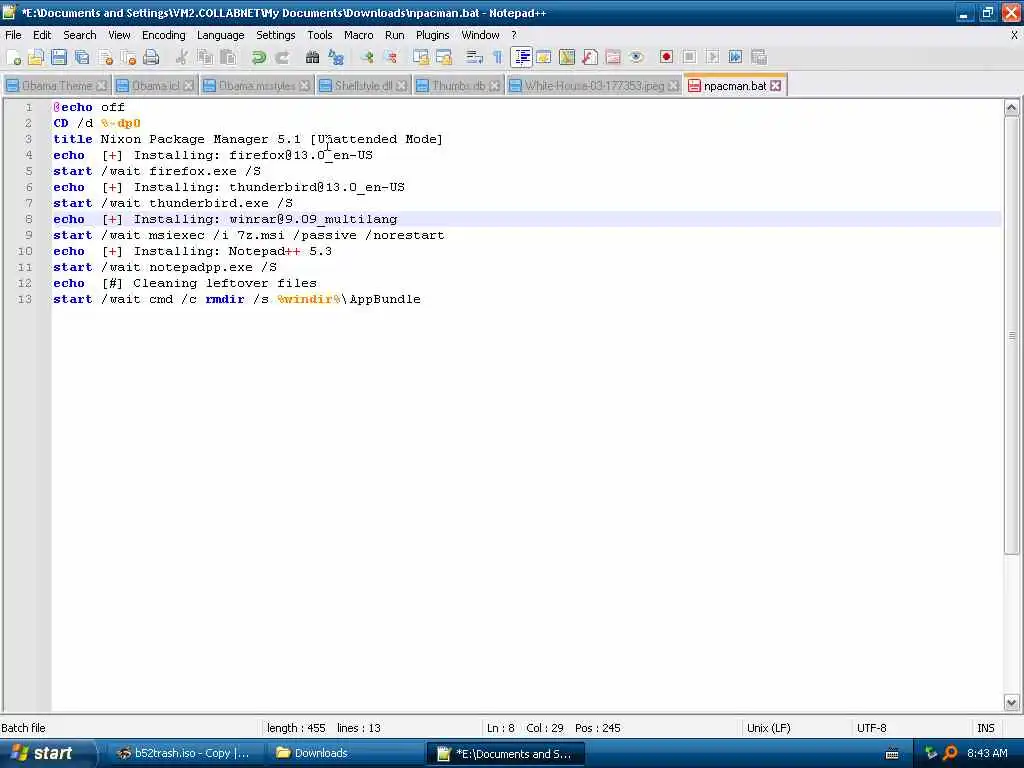Viewport: 1024px width, 768px height.
Task: Switch to the Thumbs.db tab
Action: click(x=458, y=86)
